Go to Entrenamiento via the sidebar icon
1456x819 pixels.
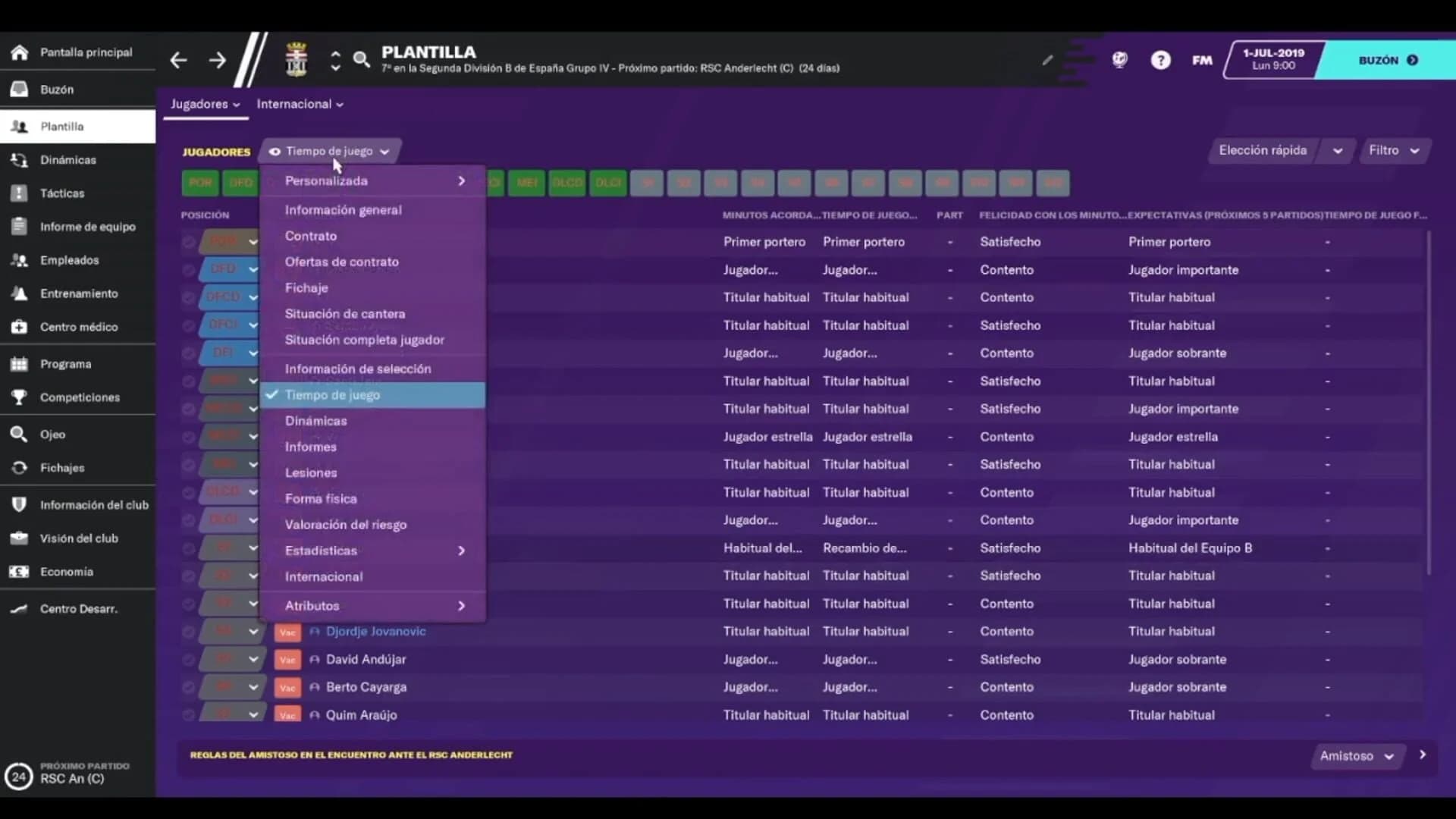pos(80,293)
